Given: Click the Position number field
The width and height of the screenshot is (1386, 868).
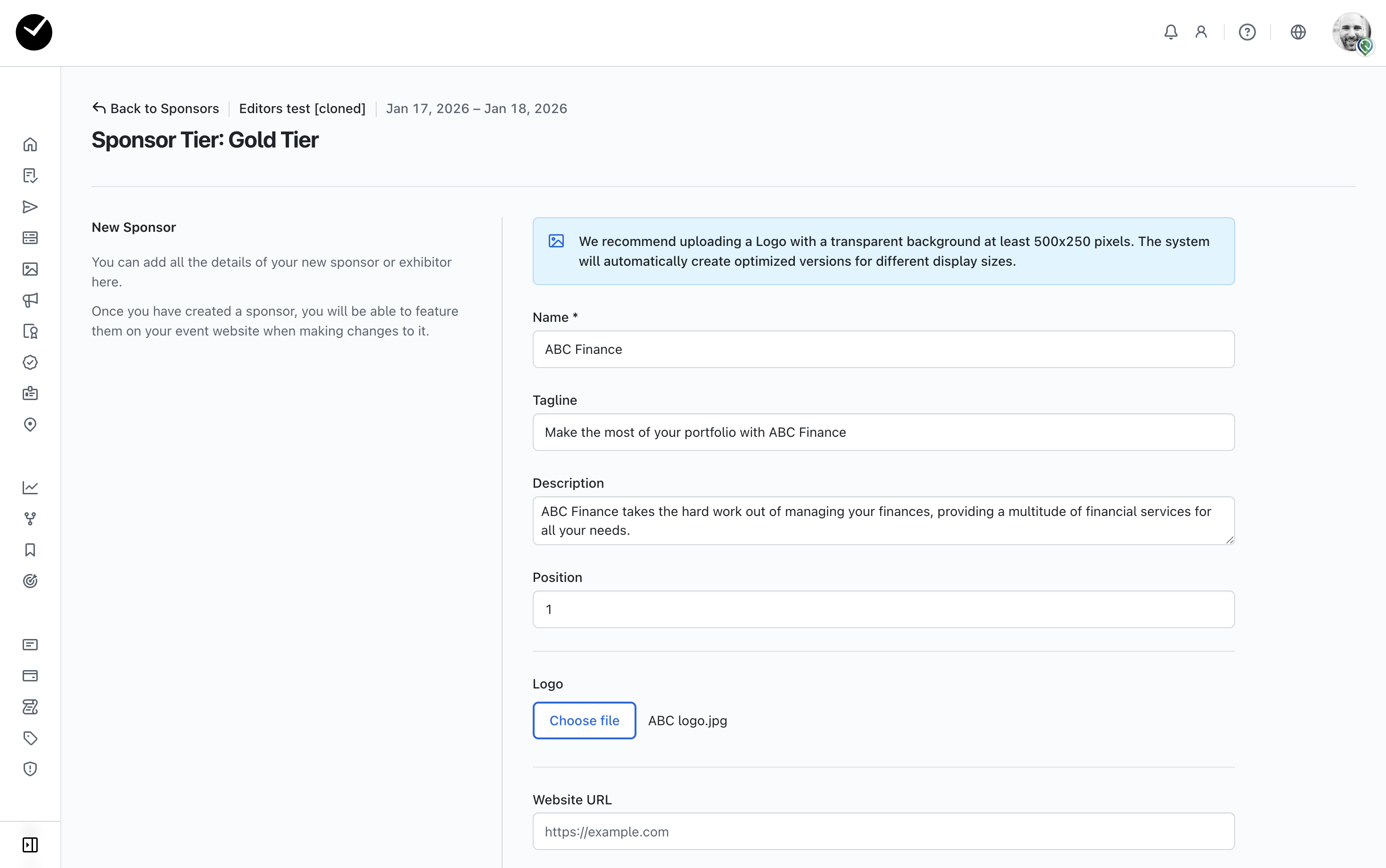Looking at the screenshot, I should [x=883, y=609].
